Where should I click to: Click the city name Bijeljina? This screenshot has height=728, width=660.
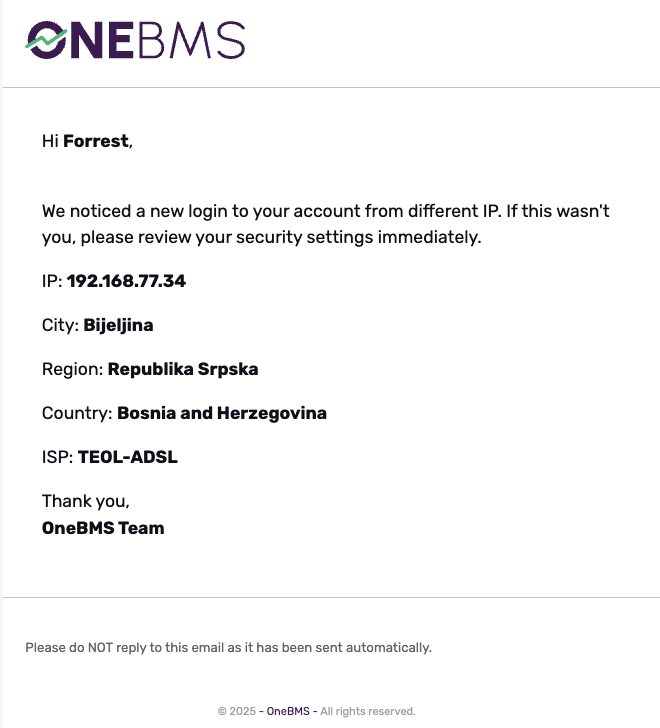118,325
